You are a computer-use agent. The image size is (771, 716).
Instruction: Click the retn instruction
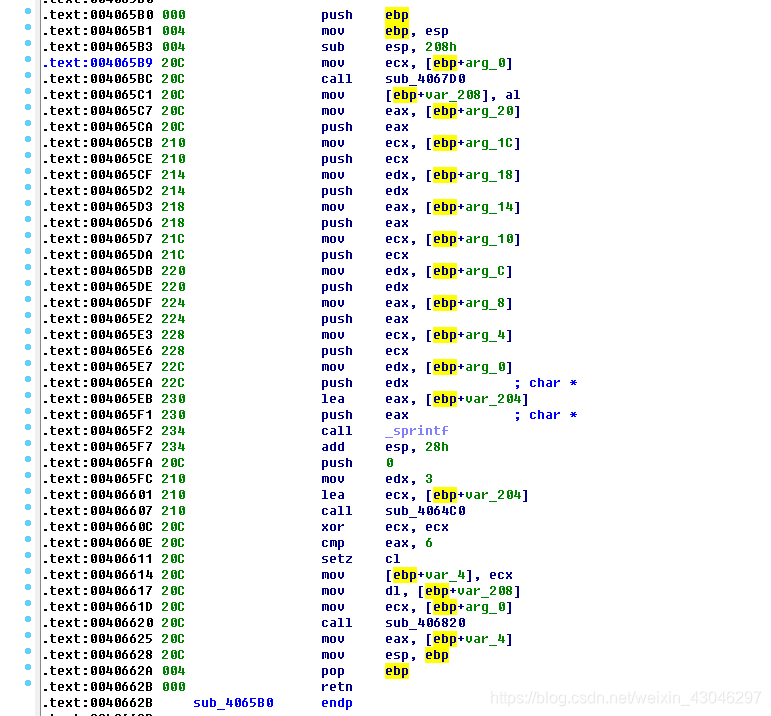[x=337, y=687]
